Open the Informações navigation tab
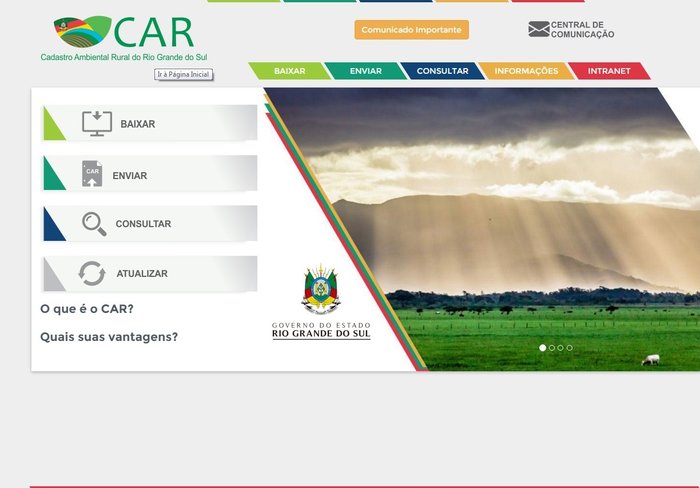 click(x=526, y=71)
